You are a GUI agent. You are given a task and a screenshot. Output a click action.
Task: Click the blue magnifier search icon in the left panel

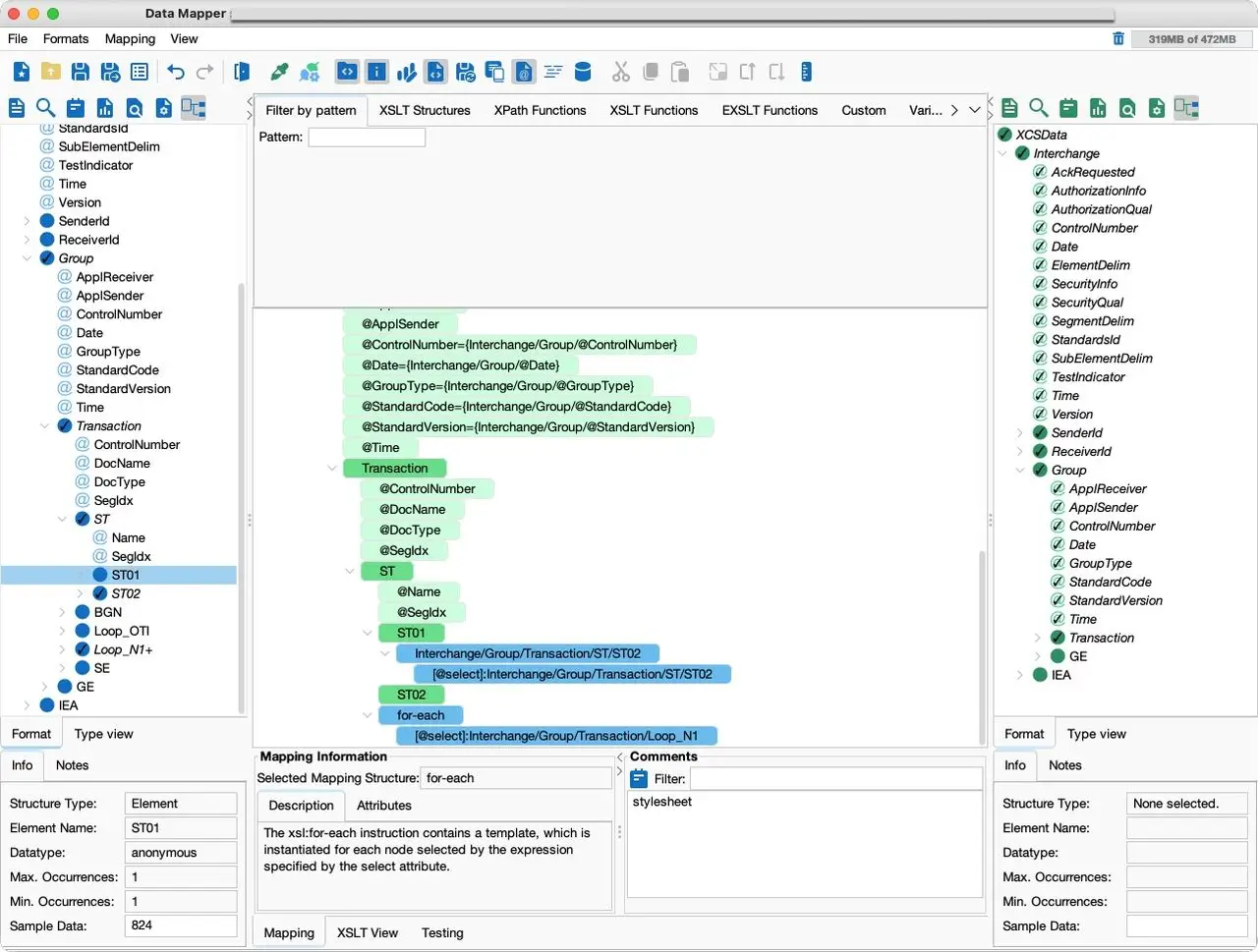click(45, 108)
